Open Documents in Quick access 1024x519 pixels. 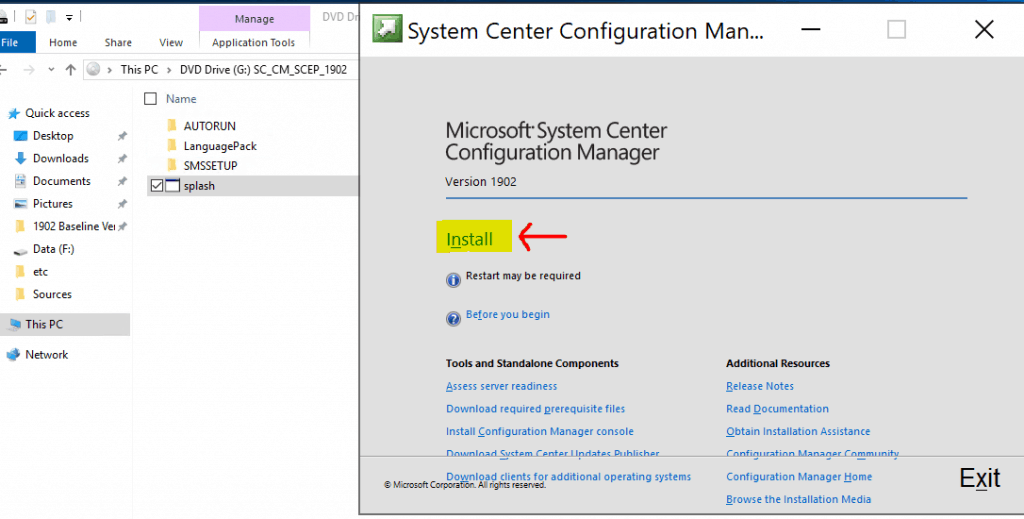(61, 181)
